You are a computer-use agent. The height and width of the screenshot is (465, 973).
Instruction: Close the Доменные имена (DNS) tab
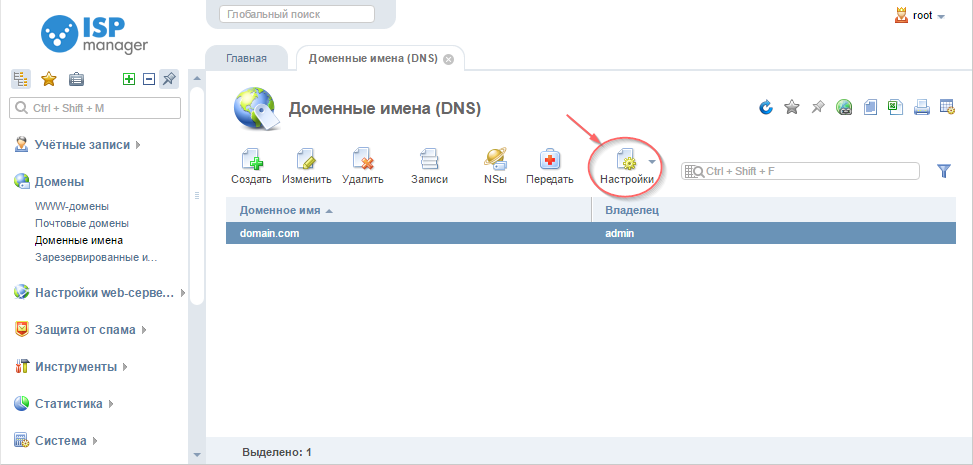(x=448, y=59)
